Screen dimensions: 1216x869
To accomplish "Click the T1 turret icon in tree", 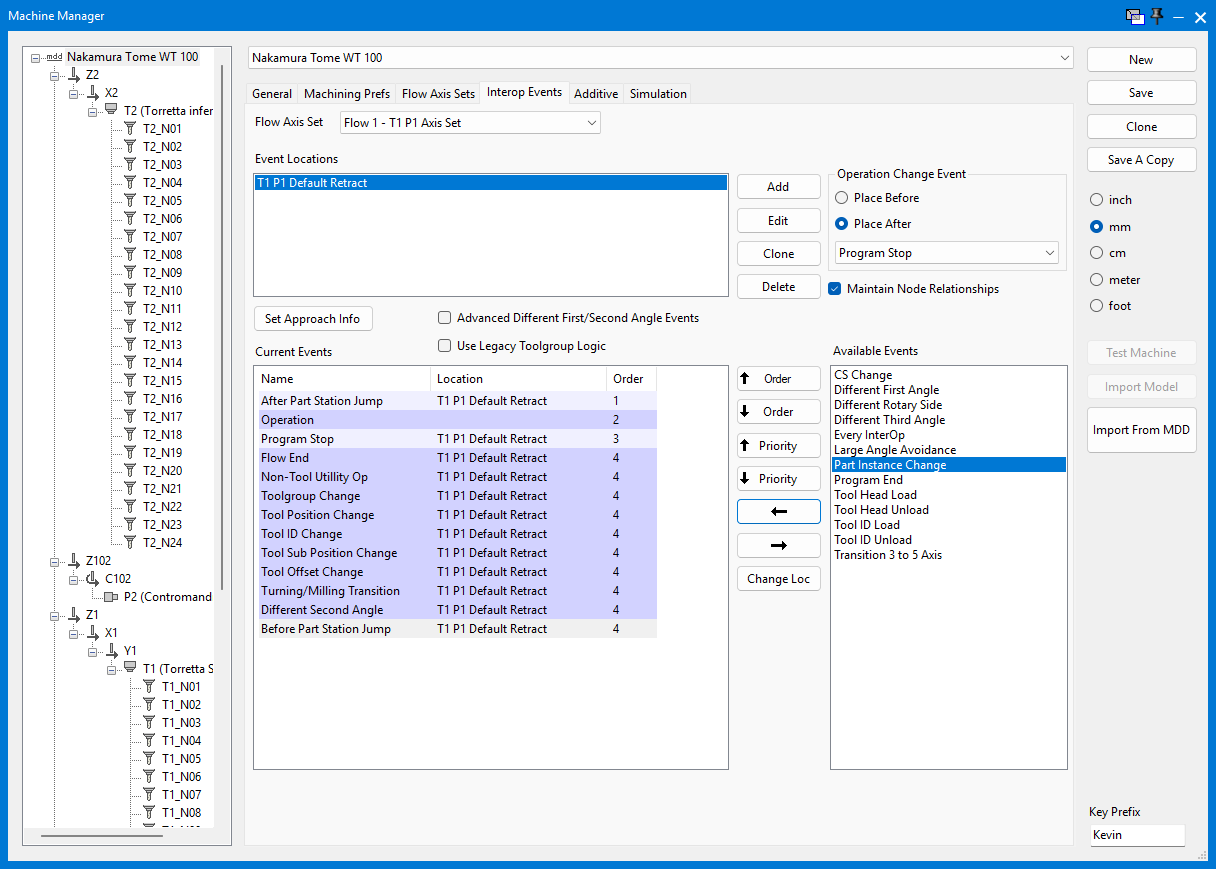I will (130, 668).
